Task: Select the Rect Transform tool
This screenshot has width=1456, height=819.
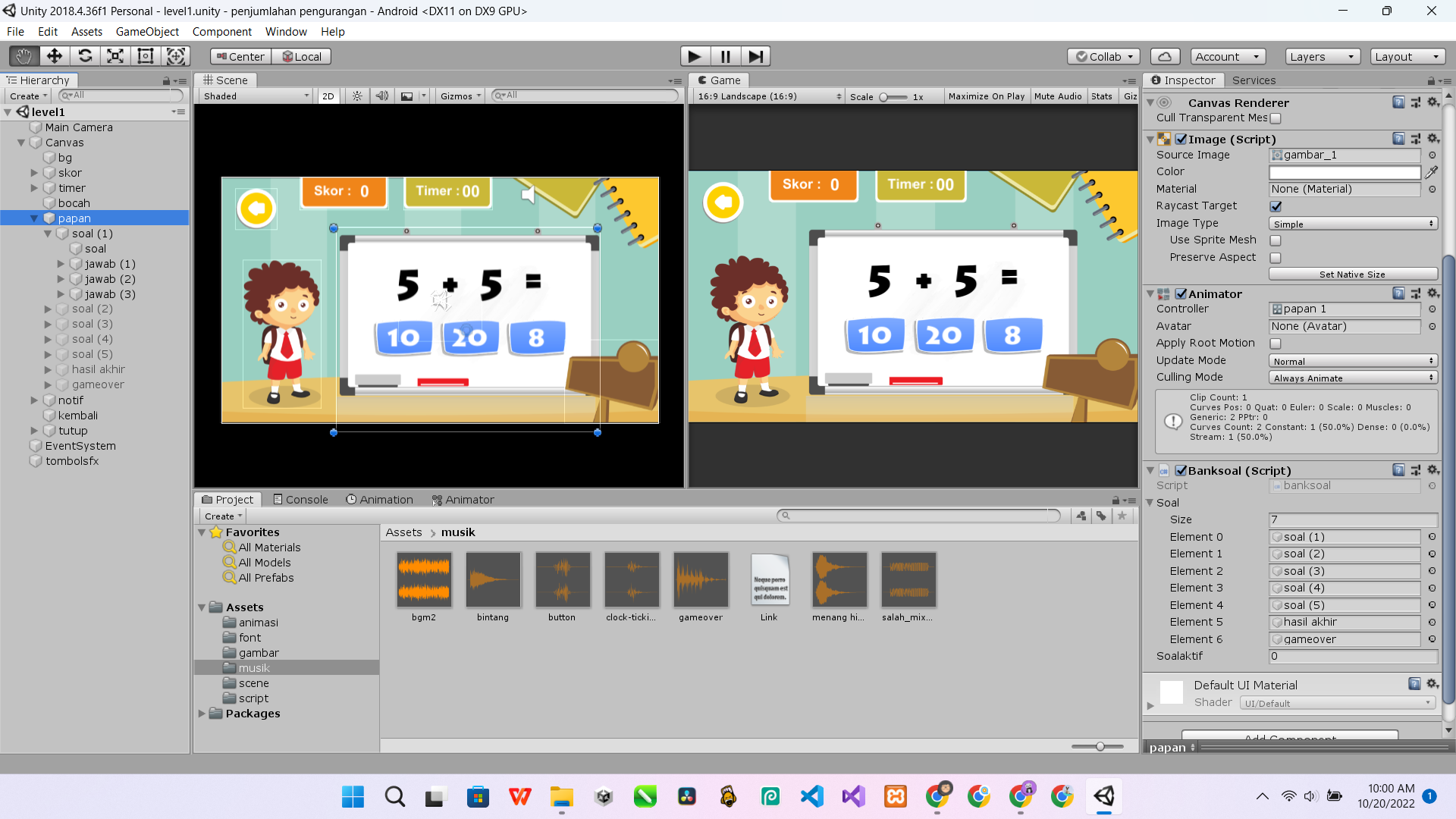Action: click(x=145, y=56)
